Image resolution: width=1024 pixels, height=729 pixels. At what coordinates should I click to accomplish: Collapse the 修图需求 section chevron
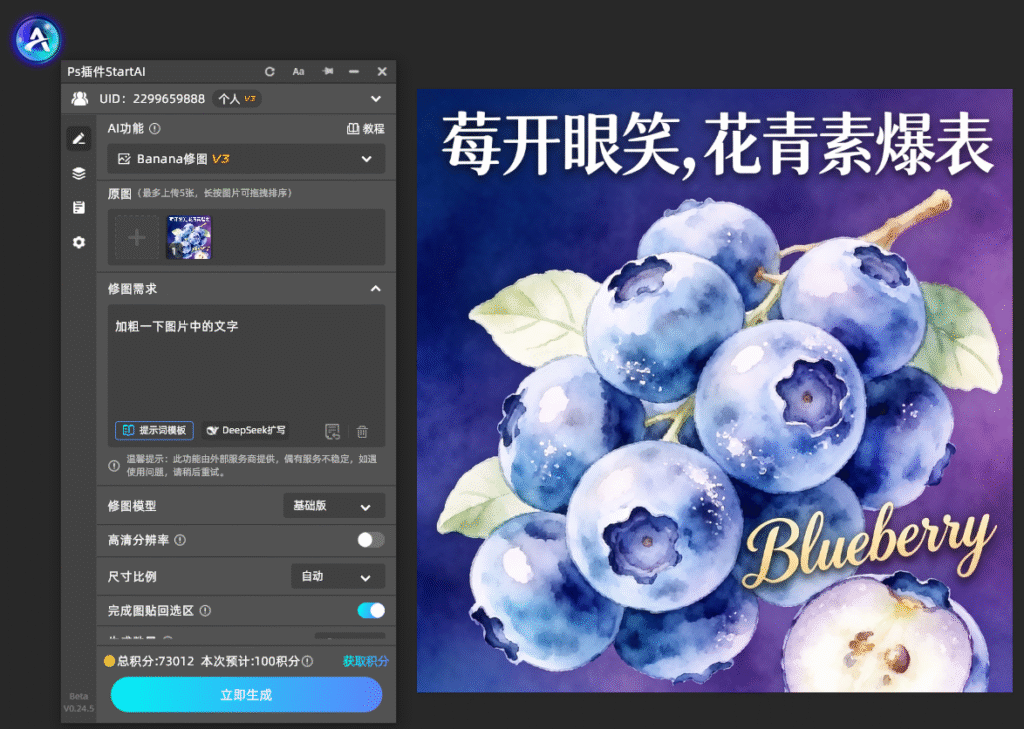376,289
